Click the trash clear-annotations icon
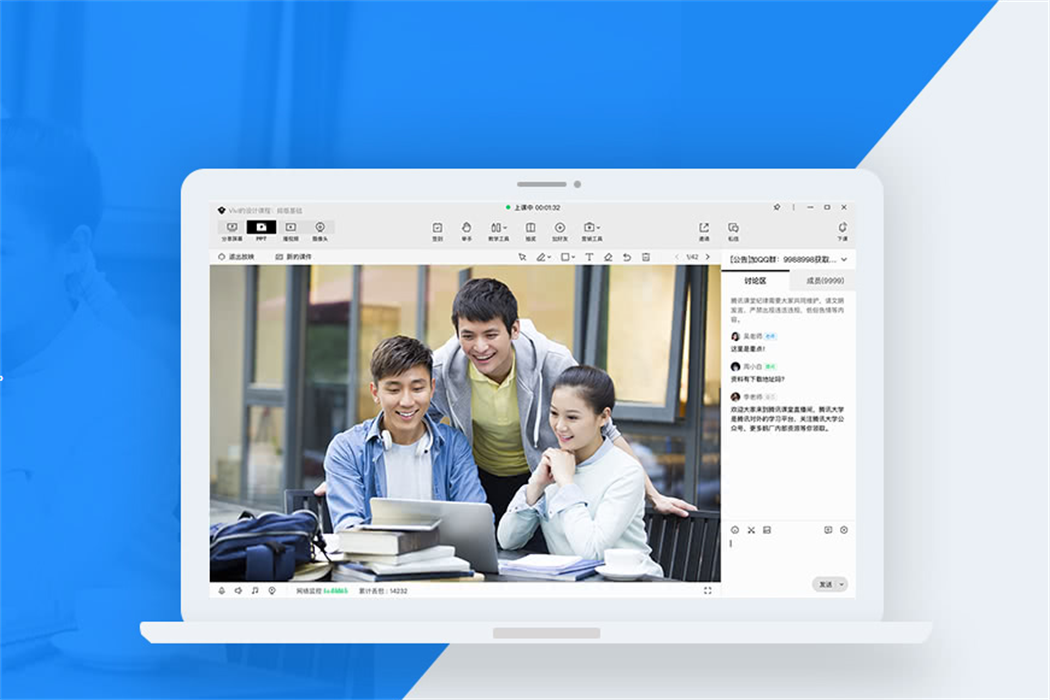 tap(646, 257)
